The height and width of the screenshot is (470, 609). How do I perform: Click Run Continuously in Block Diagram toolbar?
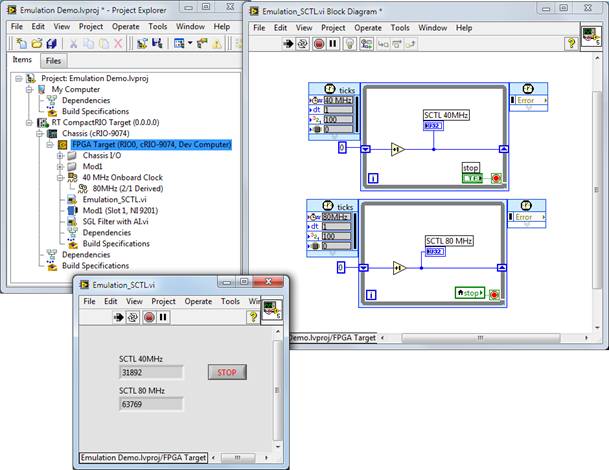click(301, 44)
